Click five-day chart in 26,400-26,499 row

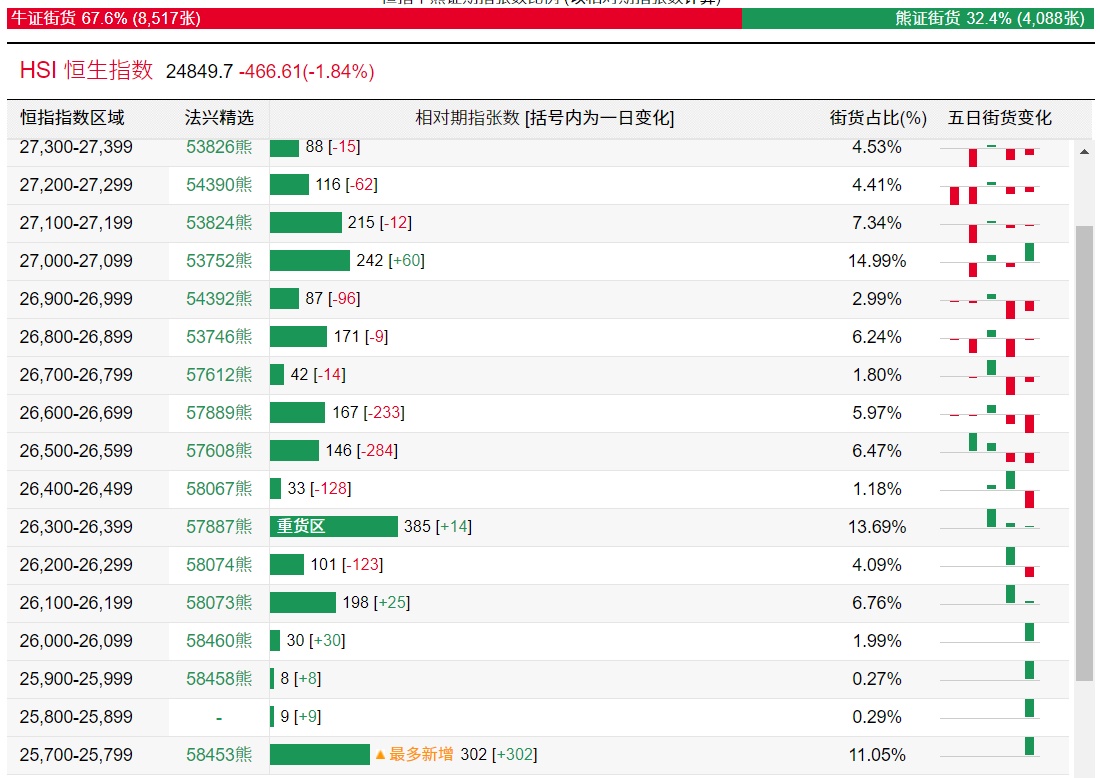tap(990, 488)
